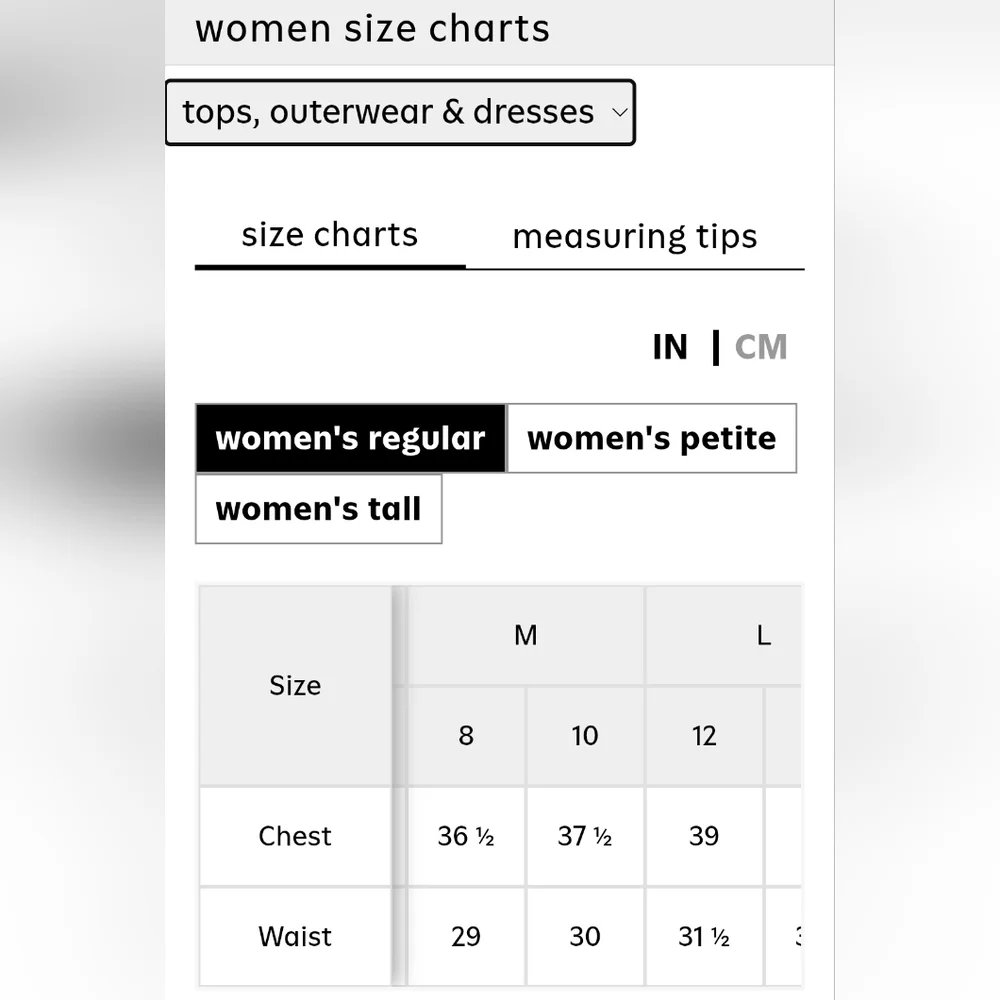The height and width of the screenshot is (1000, 1000).
Task: Switch to the size charts tab
Action: point(329,236)
